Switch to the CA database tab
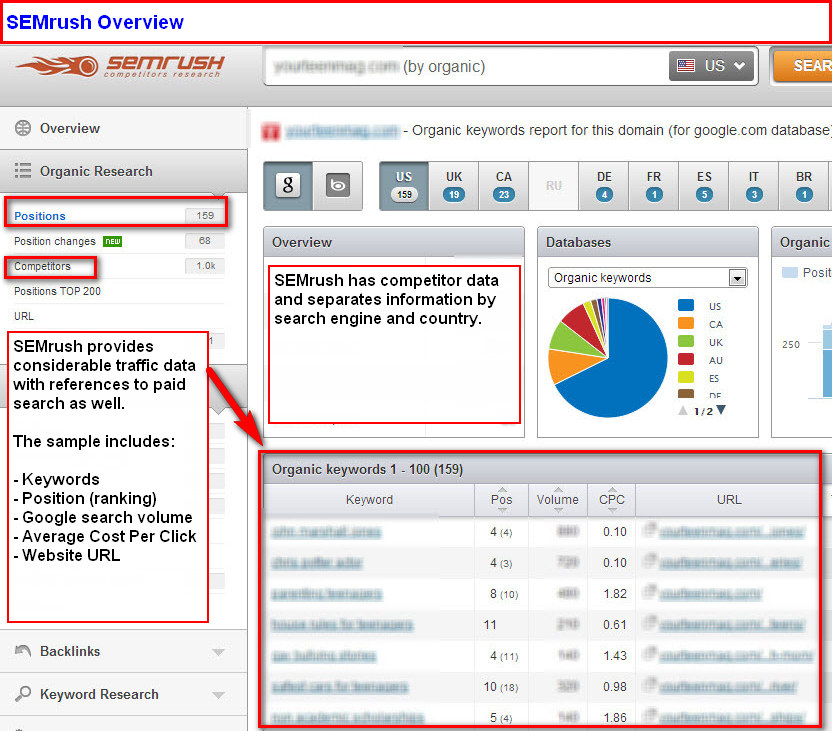Image resolution: width=832 pixels, height=731 pixels. tap(504, 186)
